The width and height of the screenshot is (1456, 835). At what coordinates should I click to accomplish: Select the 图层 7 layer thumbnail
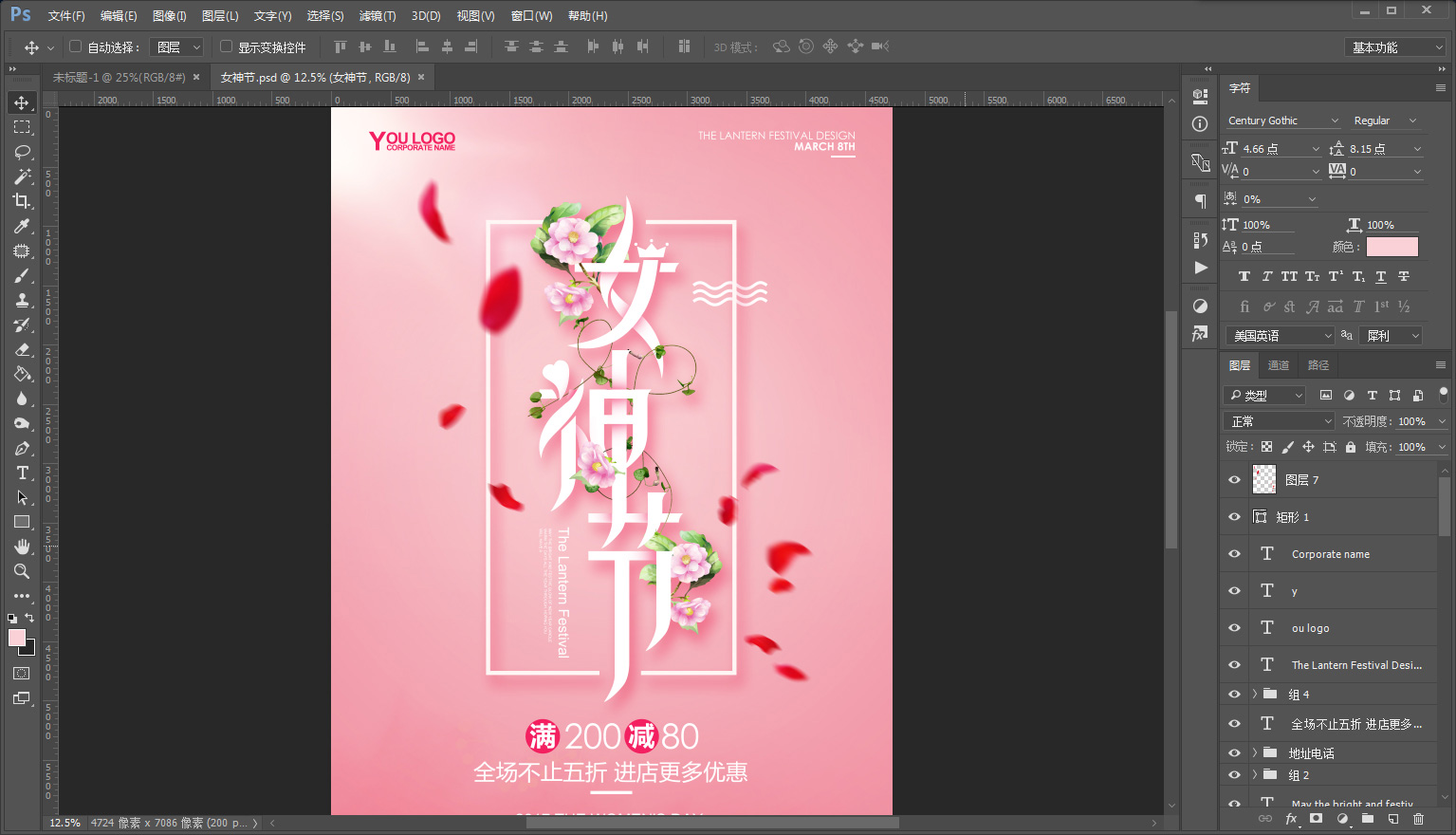coord(1264,479)
